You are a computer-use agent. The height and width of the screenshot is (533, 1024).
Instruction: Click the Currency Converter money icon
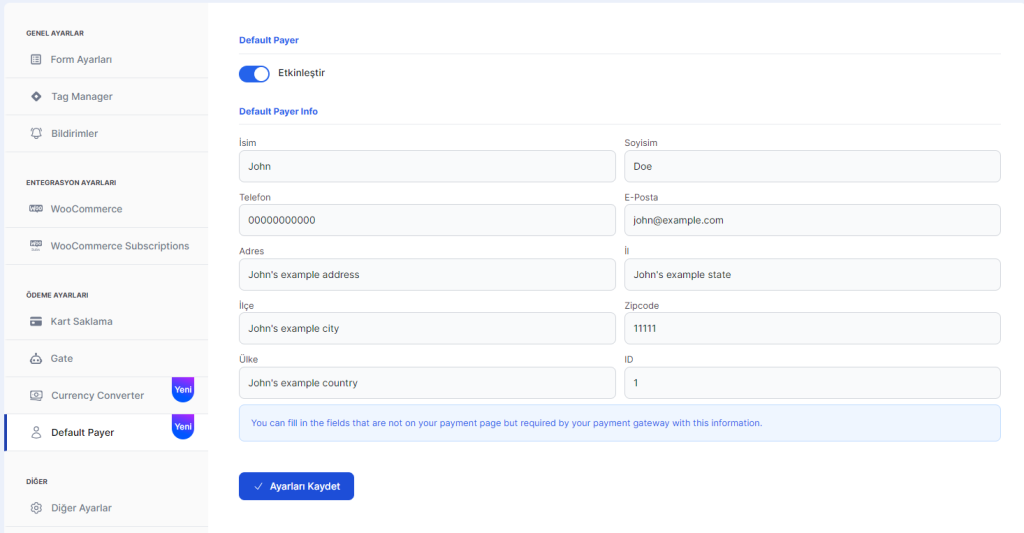tap(36, 396)
